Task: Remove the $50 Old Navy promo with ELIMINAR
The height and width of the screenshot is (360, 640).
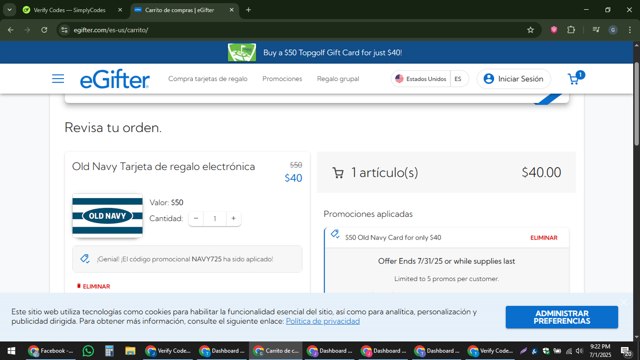Action: (x=544, y=238)
